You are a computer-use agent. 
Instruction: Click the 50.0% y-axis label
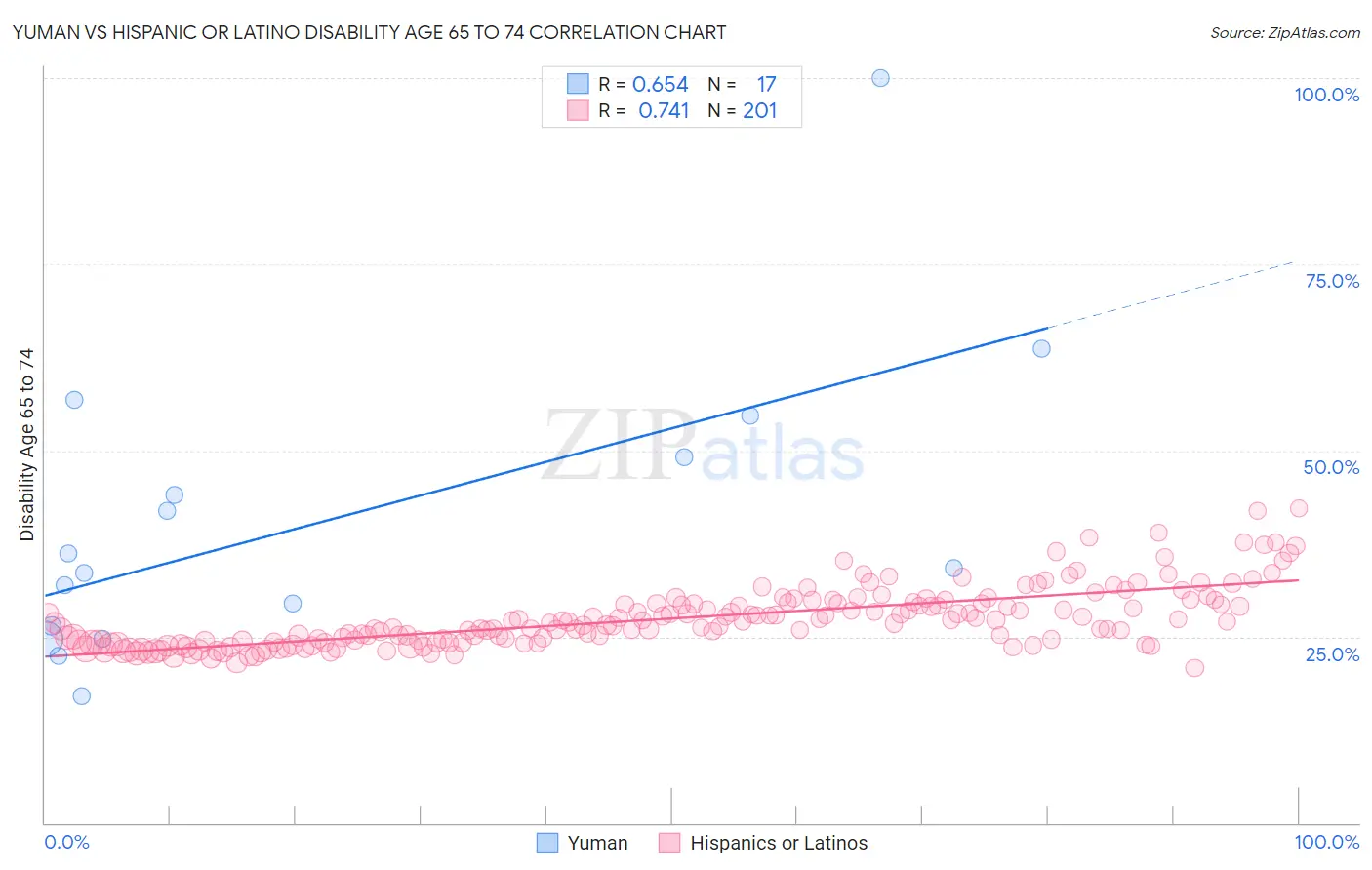point(1331,467)
